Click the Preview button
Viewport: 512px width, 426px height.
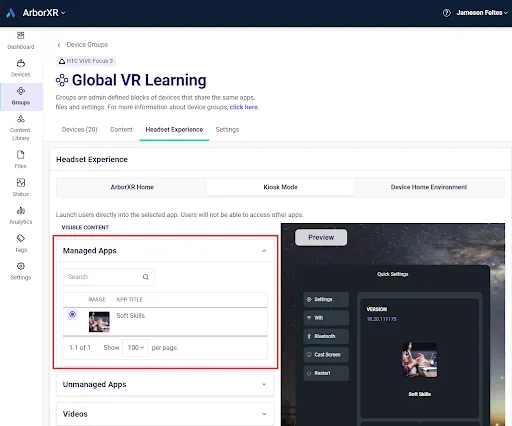click(321, 237)
